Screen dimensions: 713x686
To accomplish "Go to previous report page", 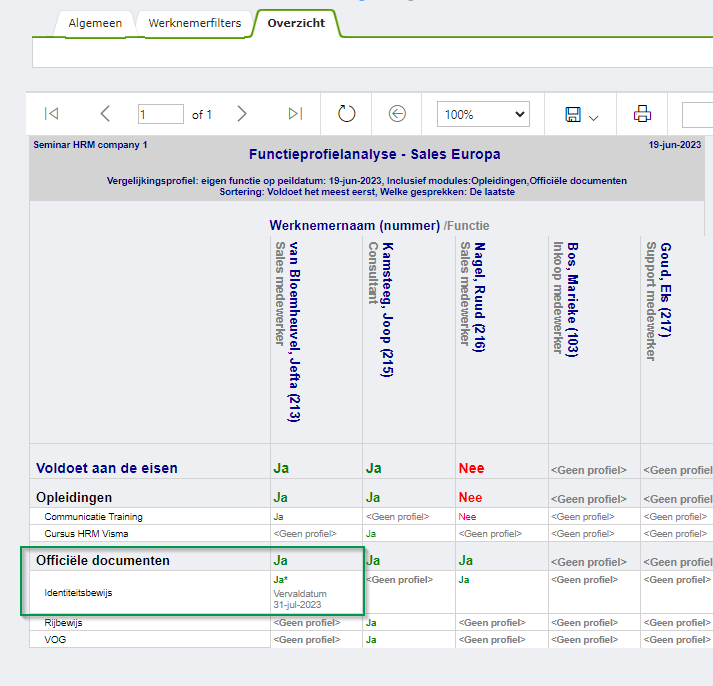I will pos(105,114).
